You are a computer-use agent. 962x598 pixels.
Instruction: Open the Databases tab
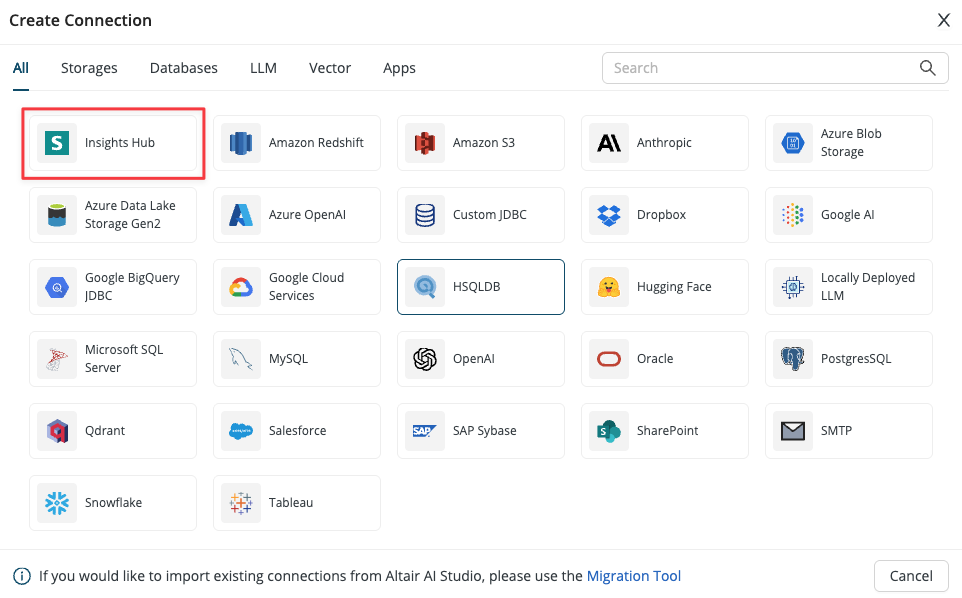pos(183,68)
